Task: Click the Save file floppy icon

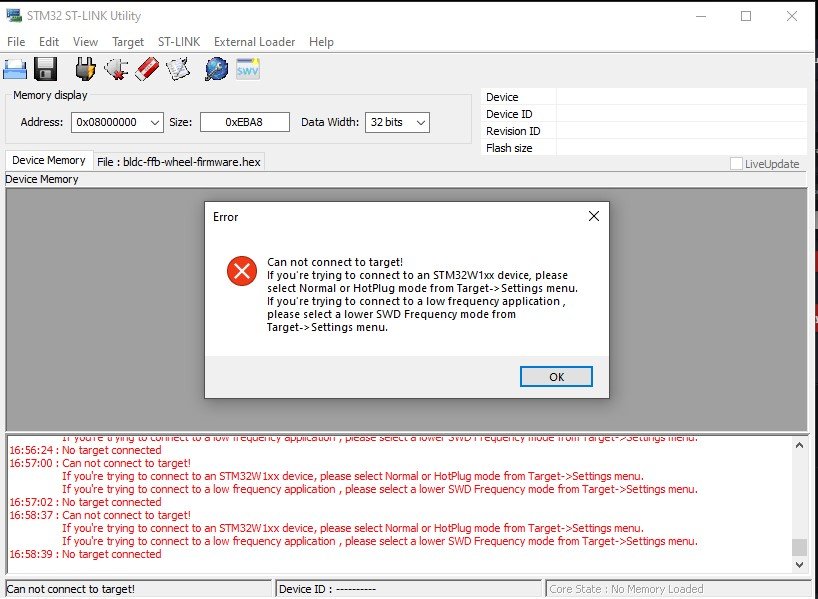Action: [45, 69]
